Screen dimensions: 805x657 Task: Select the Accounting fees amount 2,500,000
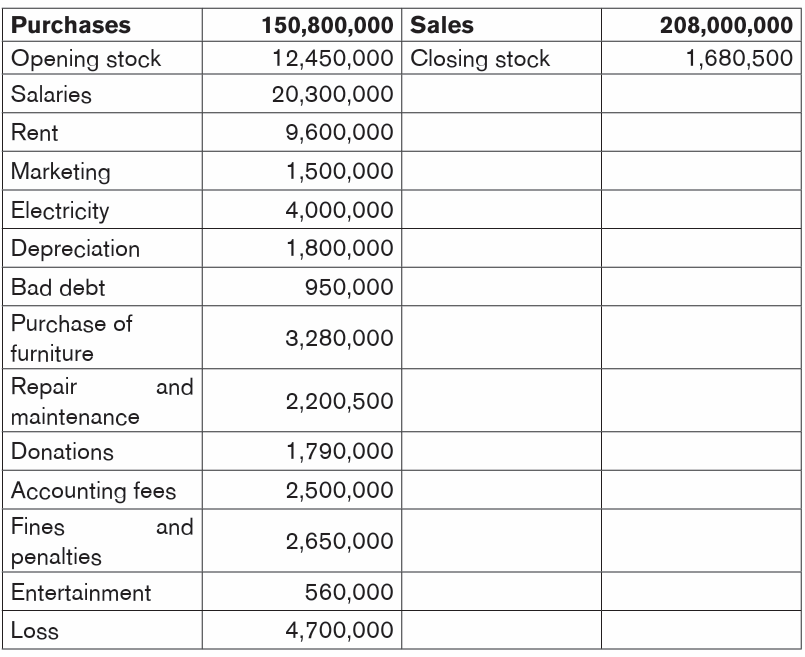(x=339, y=490)
